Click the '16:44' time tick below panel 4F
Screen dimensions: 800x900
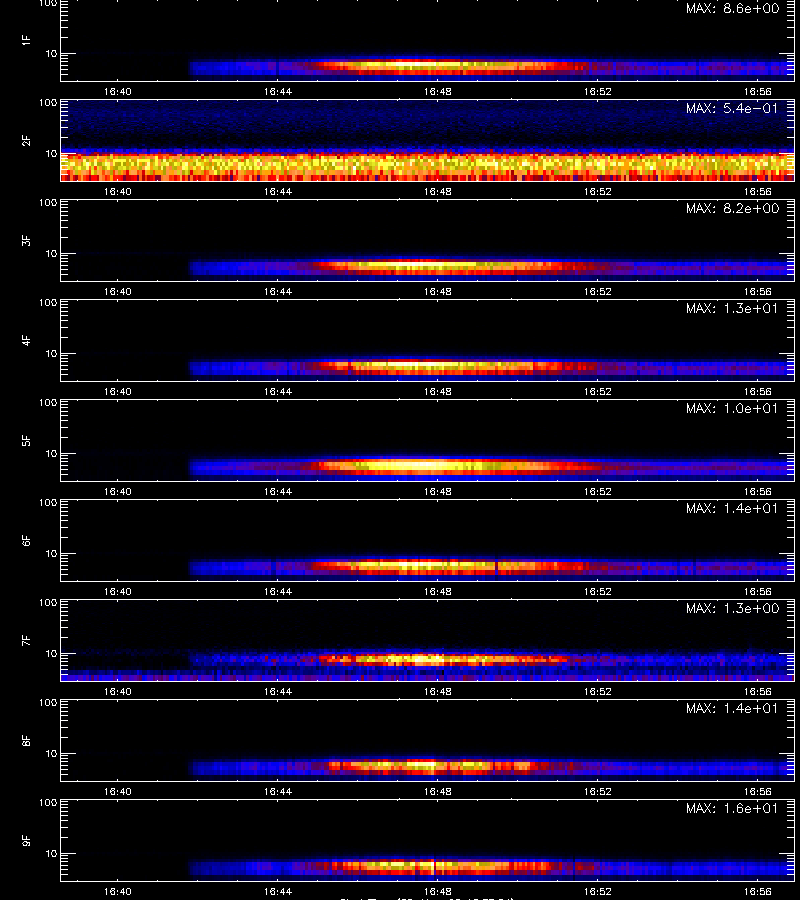tap(278, 391)
